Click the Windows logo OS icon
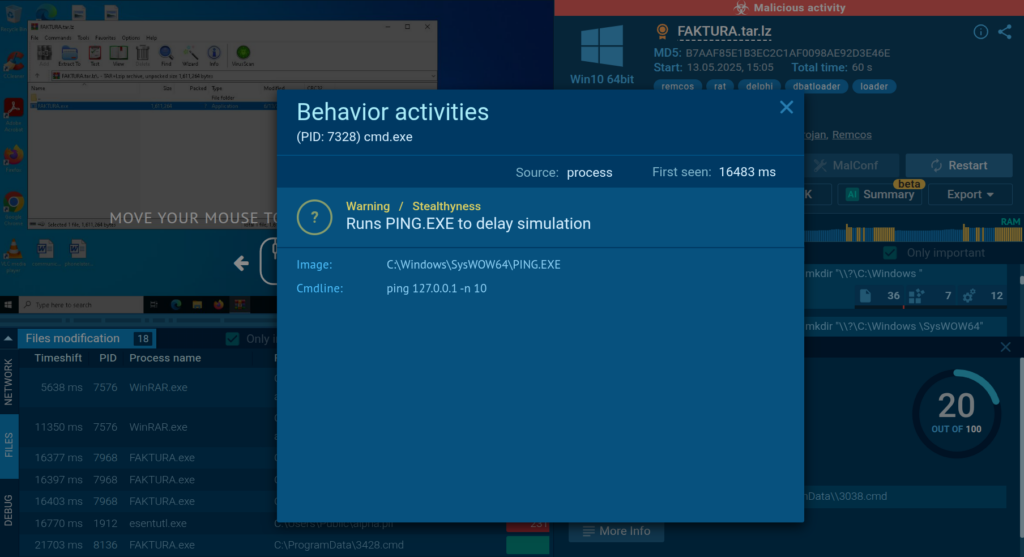 coord(601,46)
